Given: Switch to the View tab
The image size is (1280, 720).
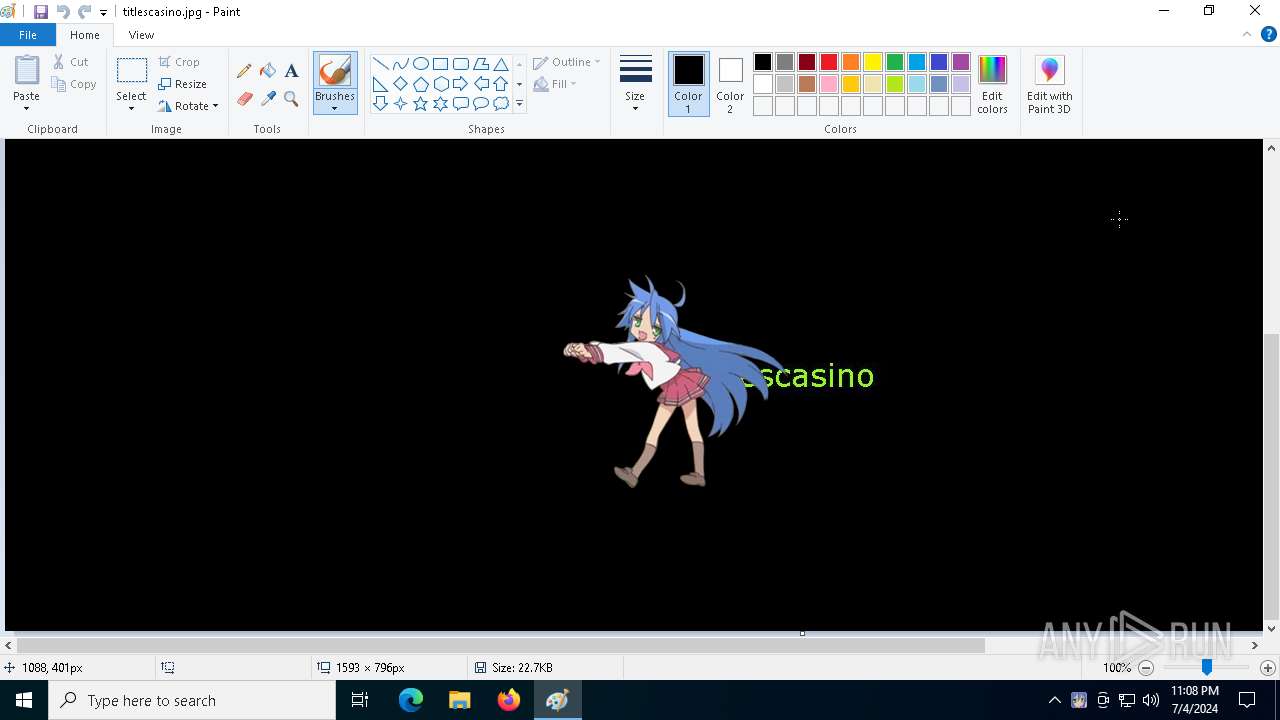Looking at the screenshot, I should point(141,35).
